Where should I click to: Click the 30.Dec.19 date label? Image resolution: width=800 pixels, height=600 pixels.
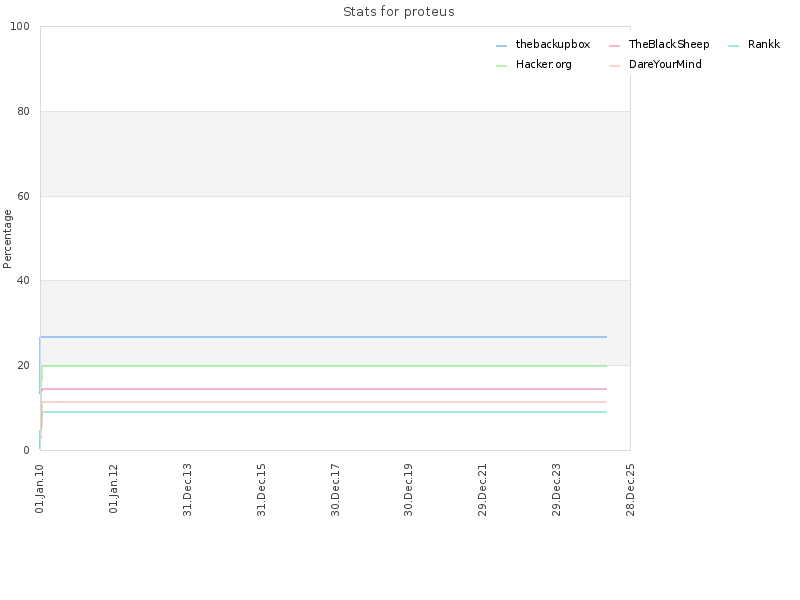tap(408, 489)
